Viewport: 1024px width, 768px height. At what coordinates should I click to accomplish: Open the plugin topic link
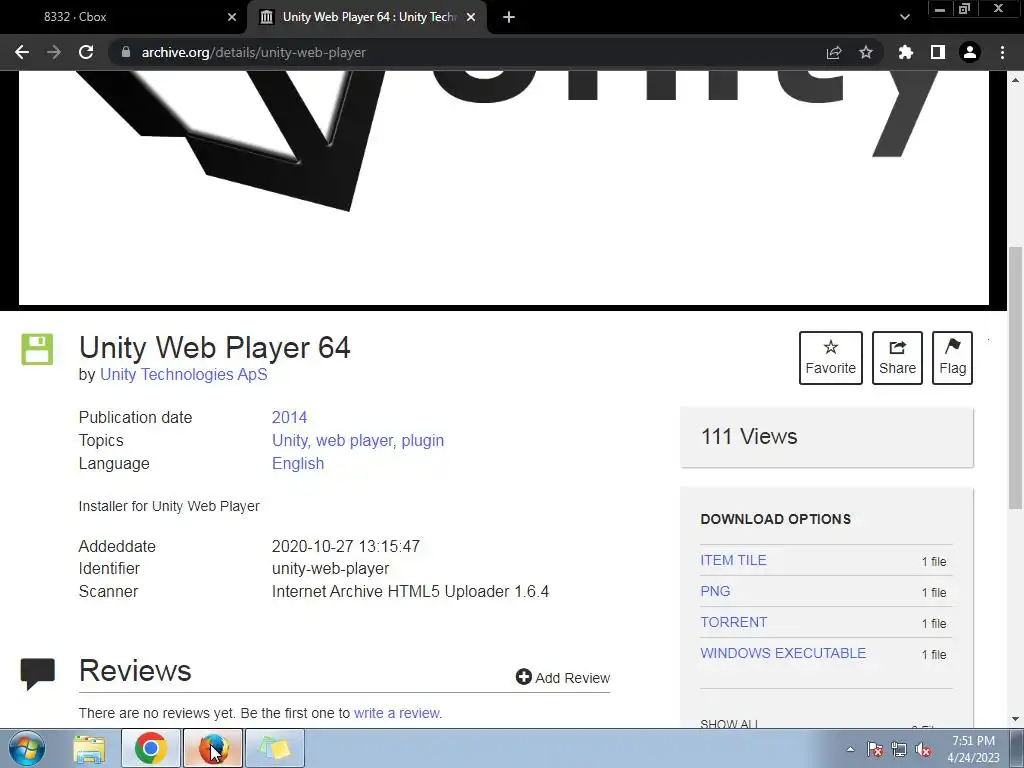pos(423,440)
